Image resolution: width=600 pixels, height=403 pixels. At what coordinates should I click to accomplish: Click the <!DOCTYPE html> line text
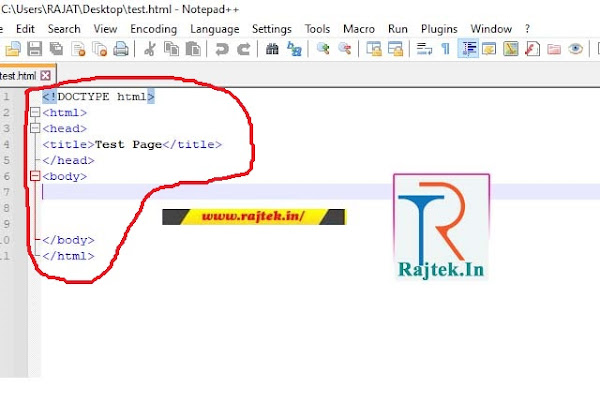pos(98,96)
